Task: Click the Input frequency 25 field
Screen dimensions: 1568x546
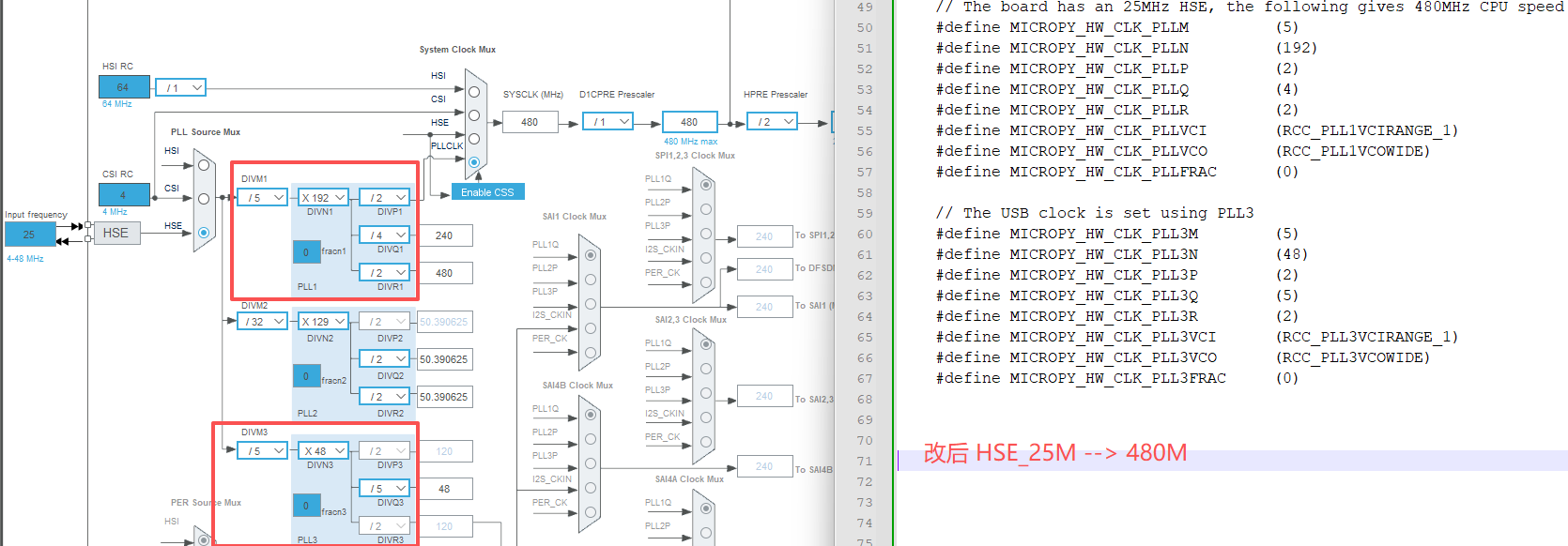Action: point(29,234)
